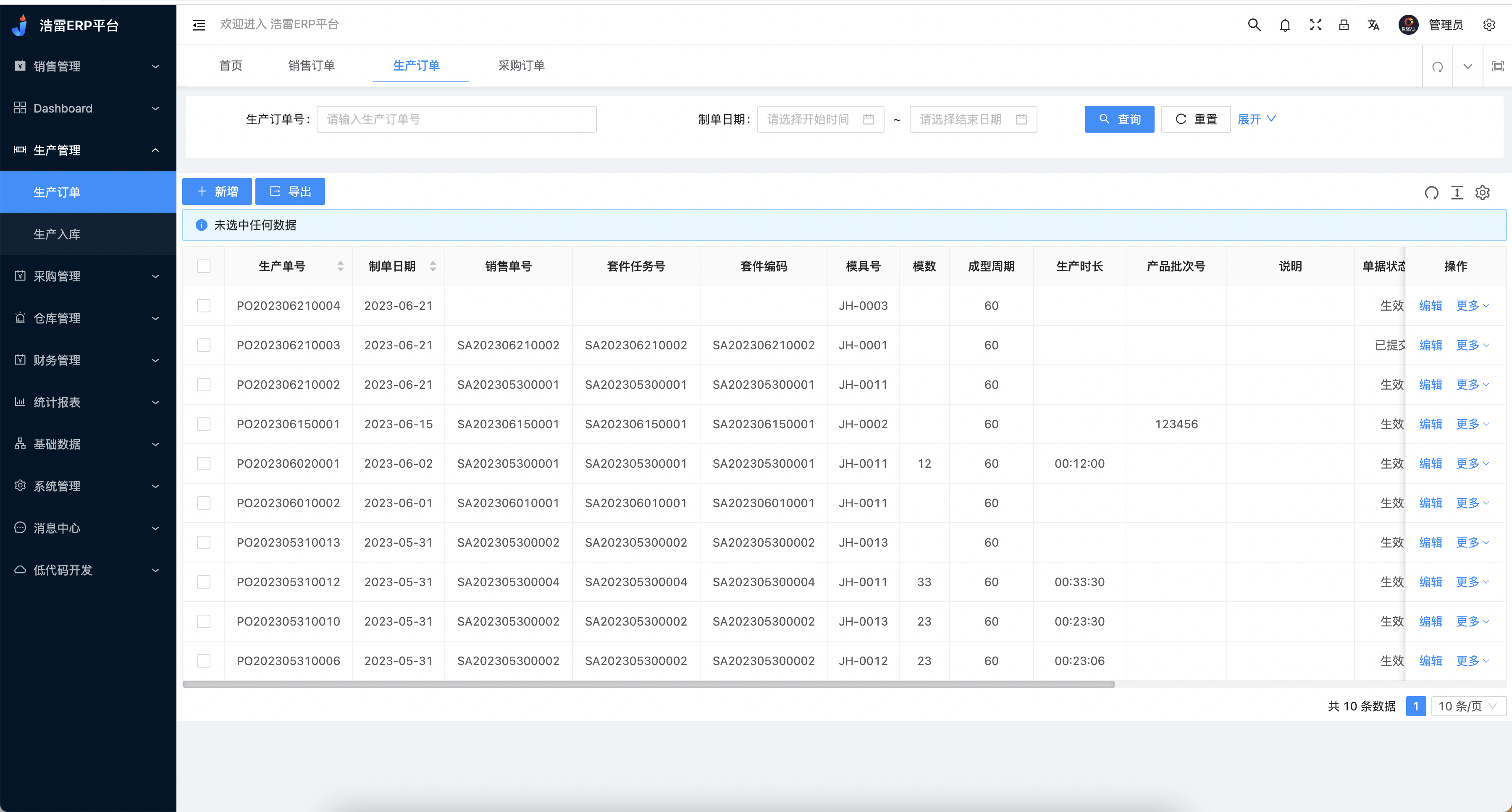Select the row PO202306210003 checkbox
Image resolution: width=1512 pixels, height=812 pixels.
[x=204, y=345]
